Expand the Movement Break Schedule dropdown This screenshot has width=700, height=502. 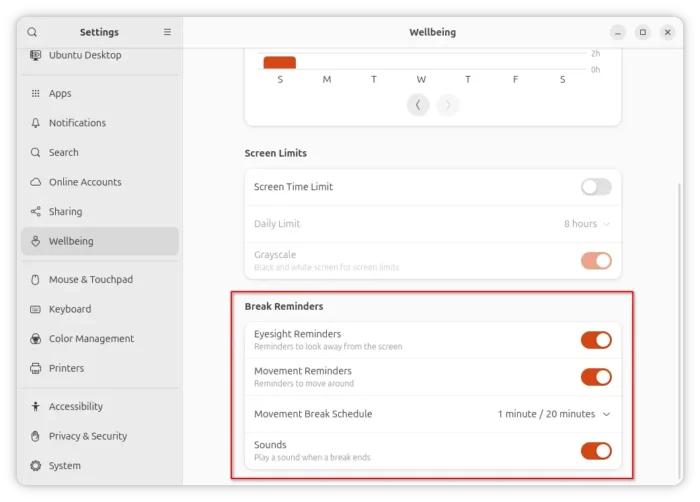pyautogui.click(x=554, y=414)
